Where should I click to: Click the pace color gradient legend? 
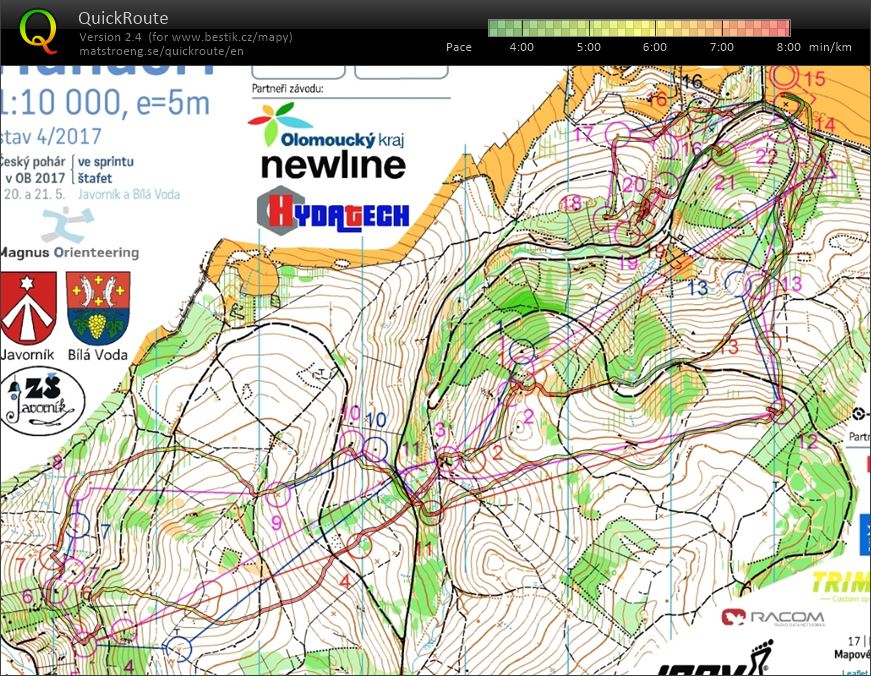pyautogui.click(x=639, y=28)
